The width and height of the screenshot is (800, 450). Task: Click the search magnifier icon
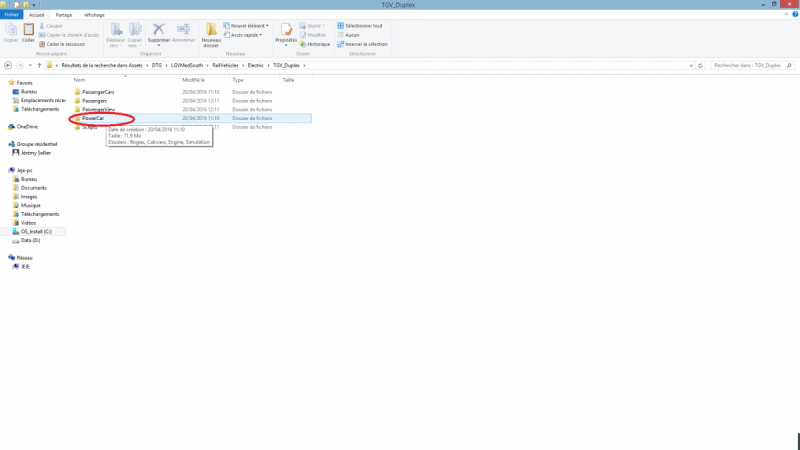coord(789,65)
